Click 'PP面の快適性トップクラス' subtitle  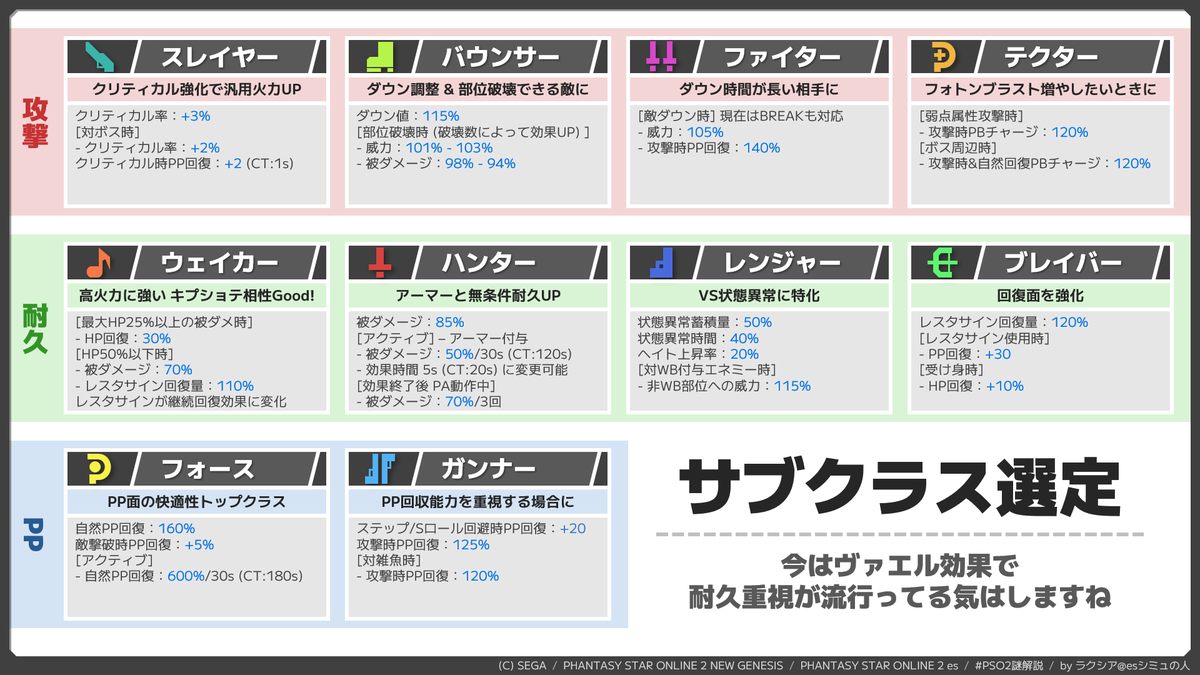click(197, 501)
